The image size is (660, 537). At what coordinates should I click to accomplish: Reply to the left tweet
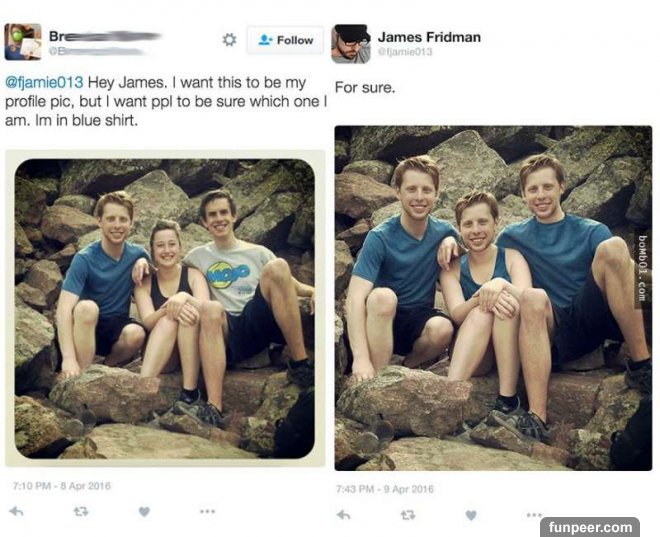17,511
